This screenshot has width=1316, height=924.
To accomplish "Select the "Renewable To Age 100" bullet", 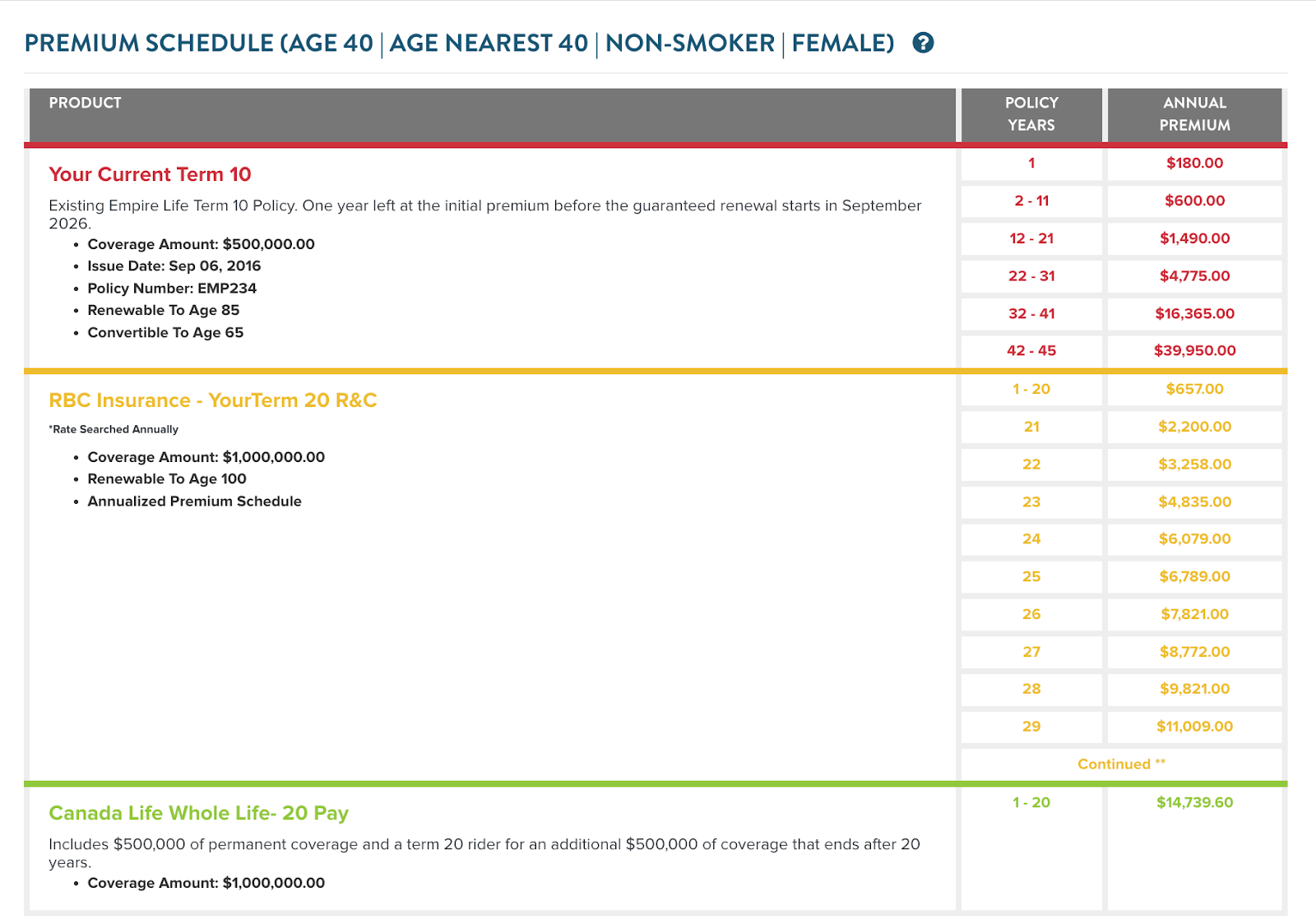I will [x=167, y=479].
